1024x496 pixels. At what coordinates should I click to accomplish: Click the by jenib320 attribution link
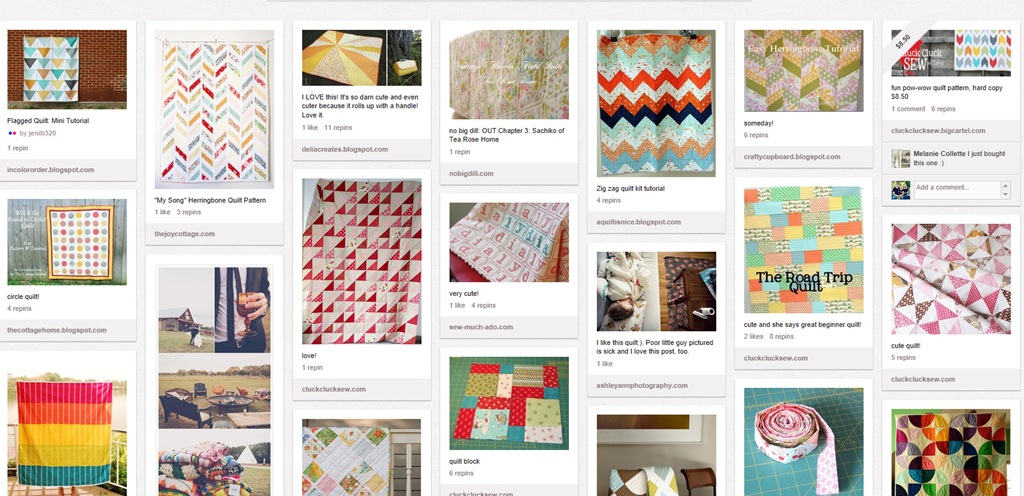click(x=39, y=133)
